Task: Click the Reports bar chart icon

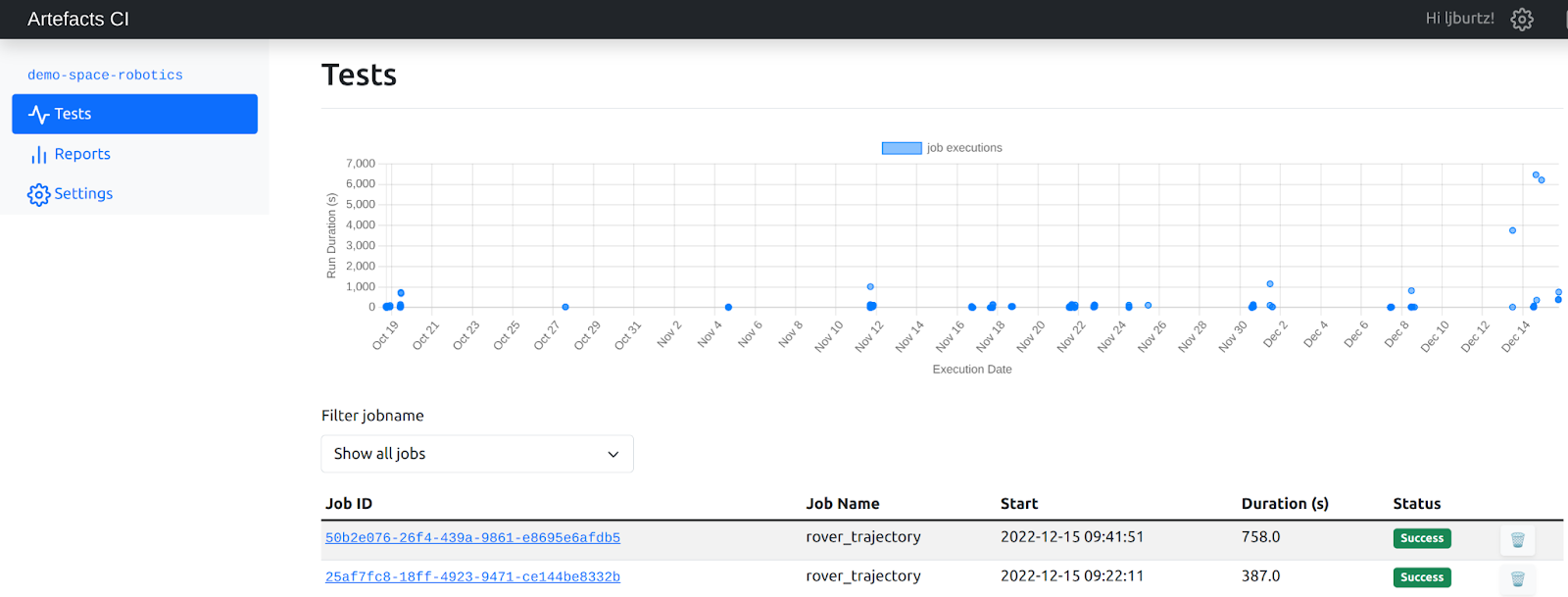Action: (39, 155)
